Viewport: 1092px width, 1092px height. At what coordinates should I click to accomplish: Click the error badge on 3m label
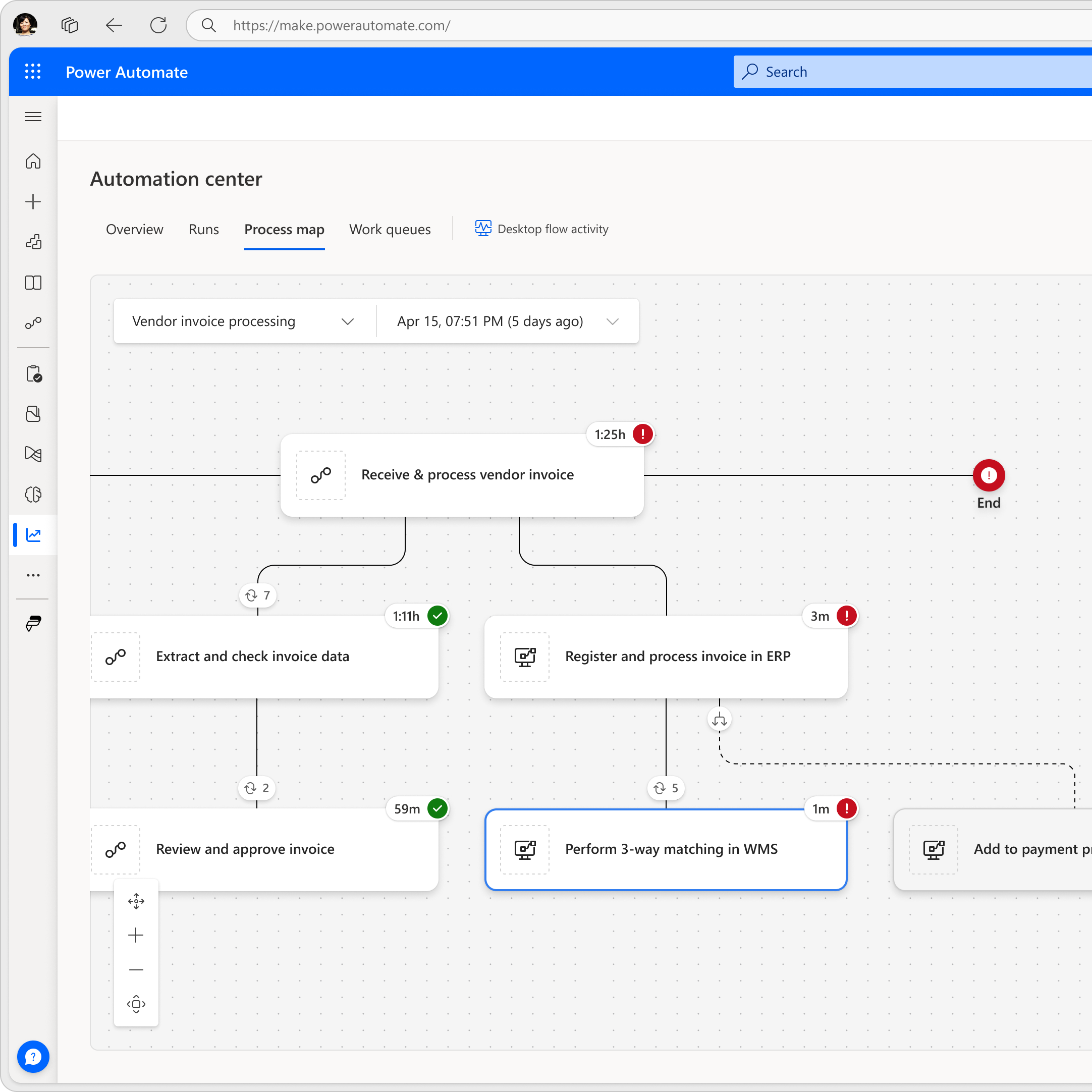pyautogui.click(x=846, y=616)
